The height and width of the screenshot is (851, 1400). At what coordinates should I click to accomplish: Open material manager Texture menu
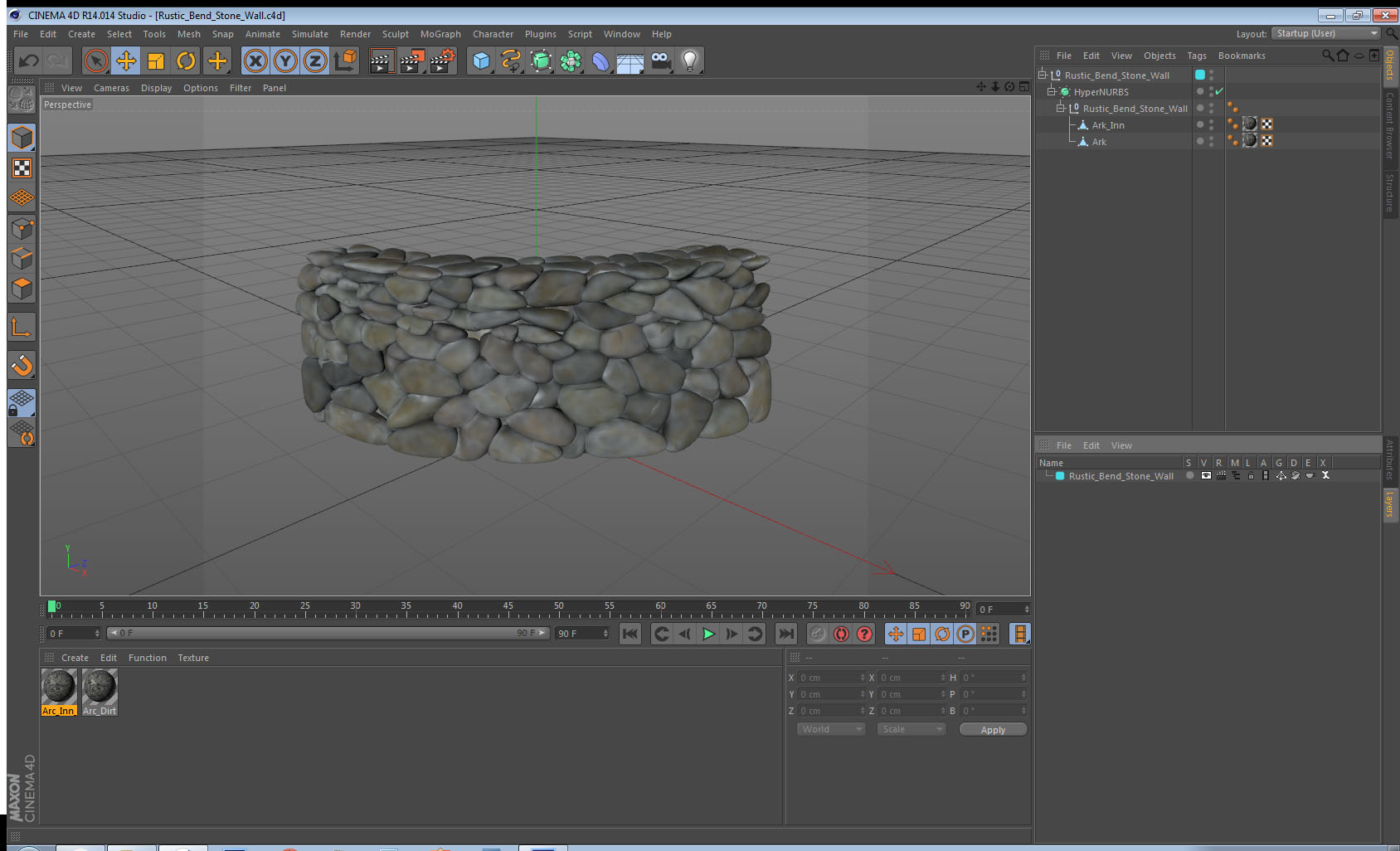pos(193,658)
